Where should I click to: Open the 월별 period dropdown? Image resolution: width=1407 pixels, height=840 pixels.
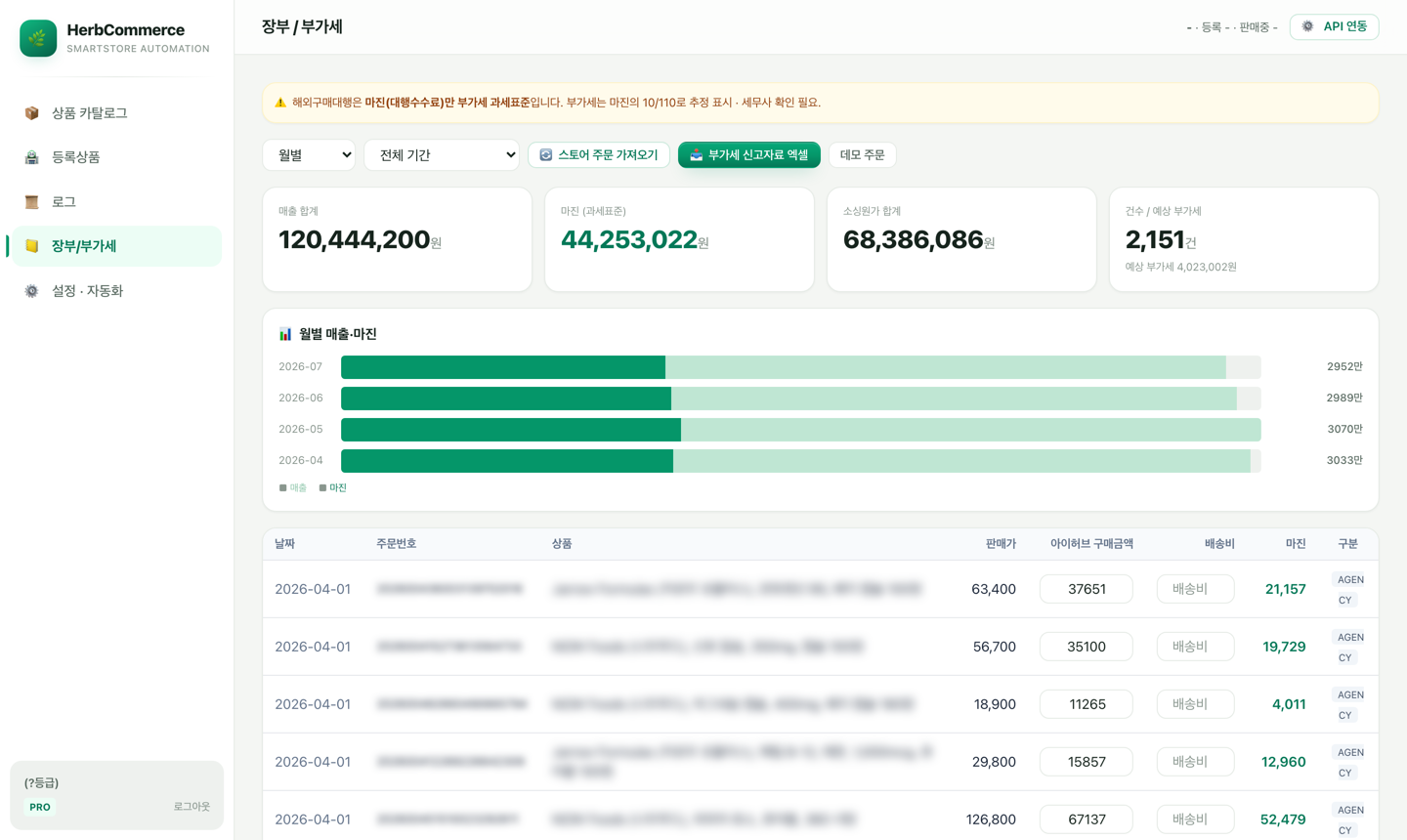click(309, 155)
